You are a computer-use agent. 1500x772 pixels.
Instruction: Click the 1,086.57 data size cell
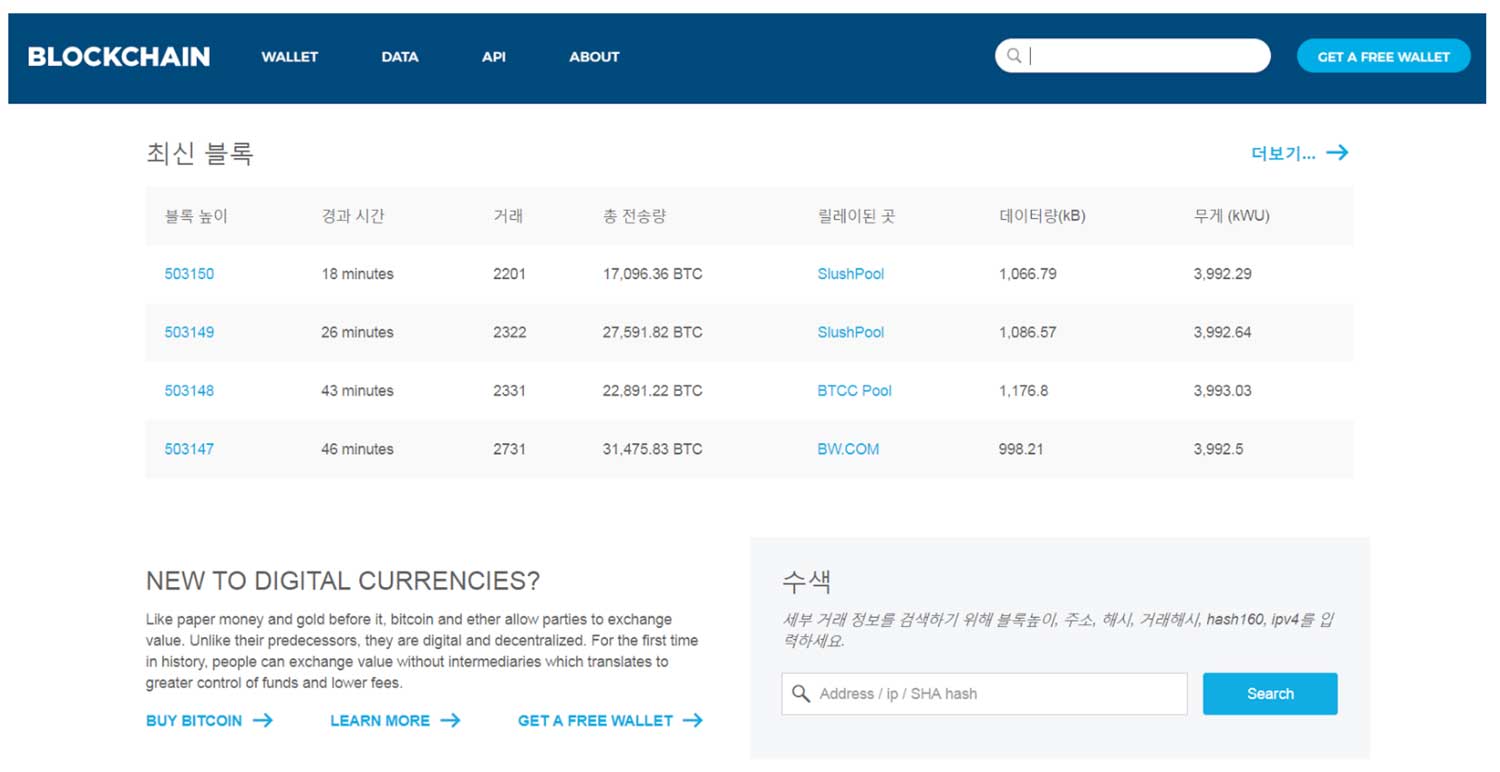tap(1027, 332)
